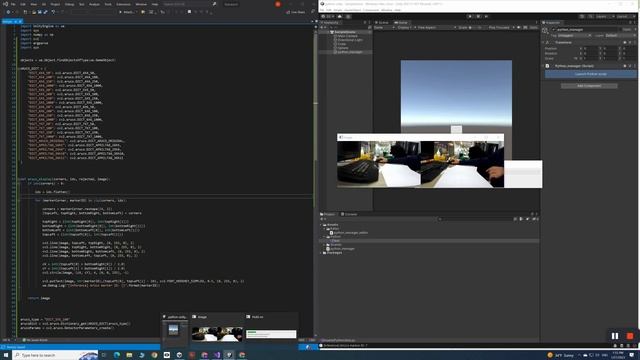
Task: Open Microsoft Edge from the taskbar
Action: 117,355
